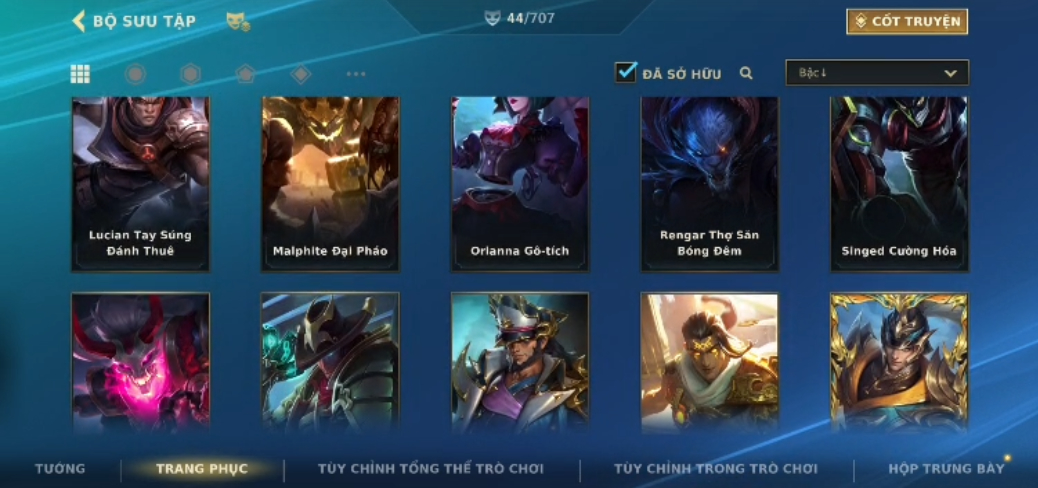Click the Cốt Truyện button
This screenshot has width=1038, height=488.
click(907, 21)
